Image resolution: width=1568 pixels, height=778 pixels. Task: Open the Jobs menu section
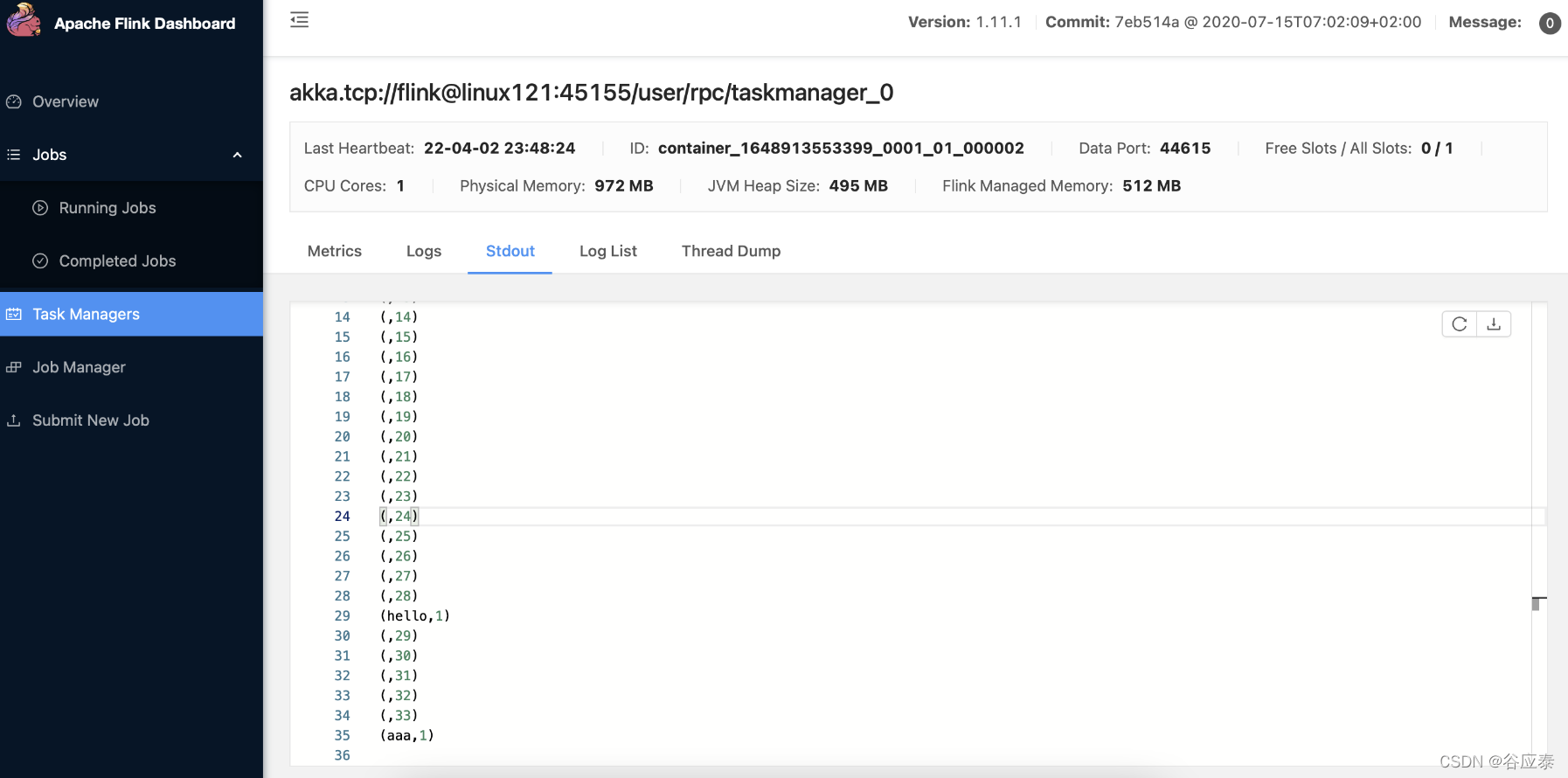tap(131, 155)
